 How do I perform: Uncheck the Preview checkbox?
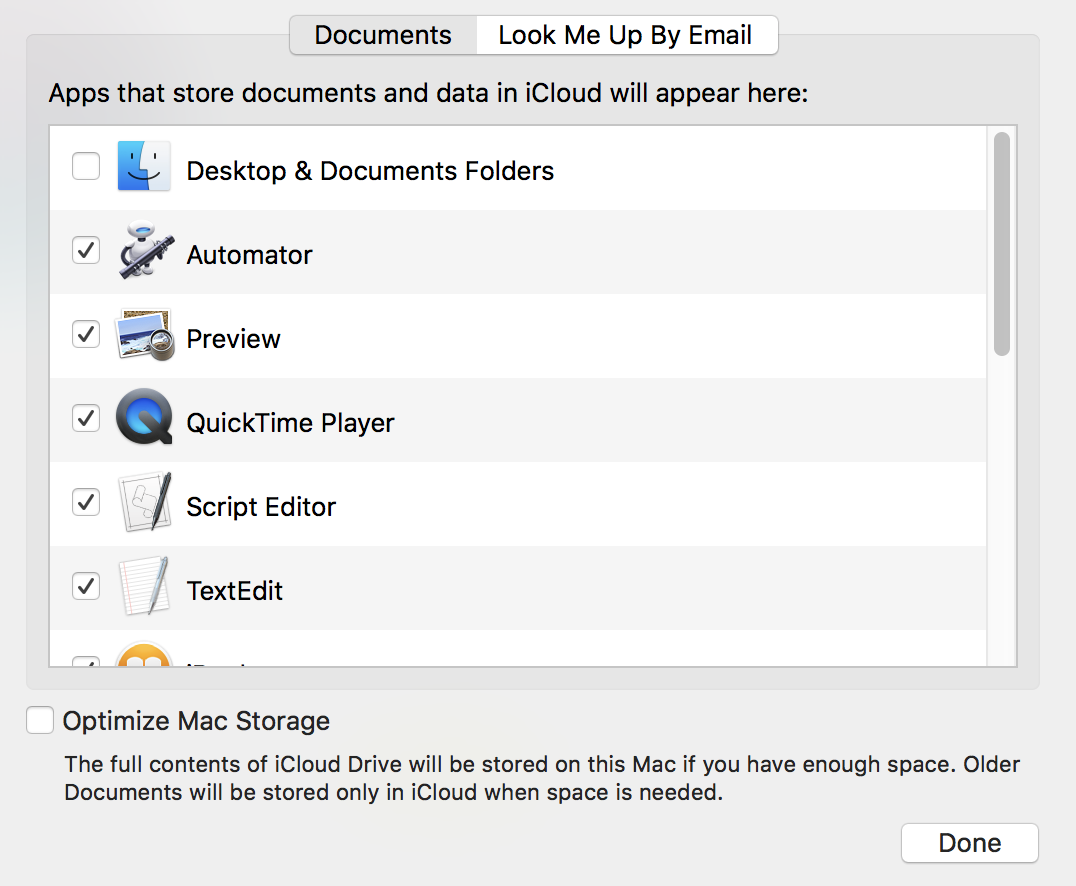click(x=86, y=334)
